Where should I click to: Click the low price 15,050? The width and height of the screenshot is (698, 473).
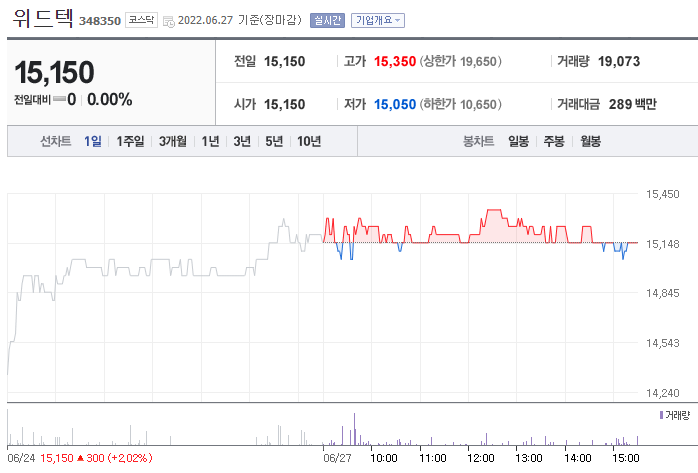(395, 105)
